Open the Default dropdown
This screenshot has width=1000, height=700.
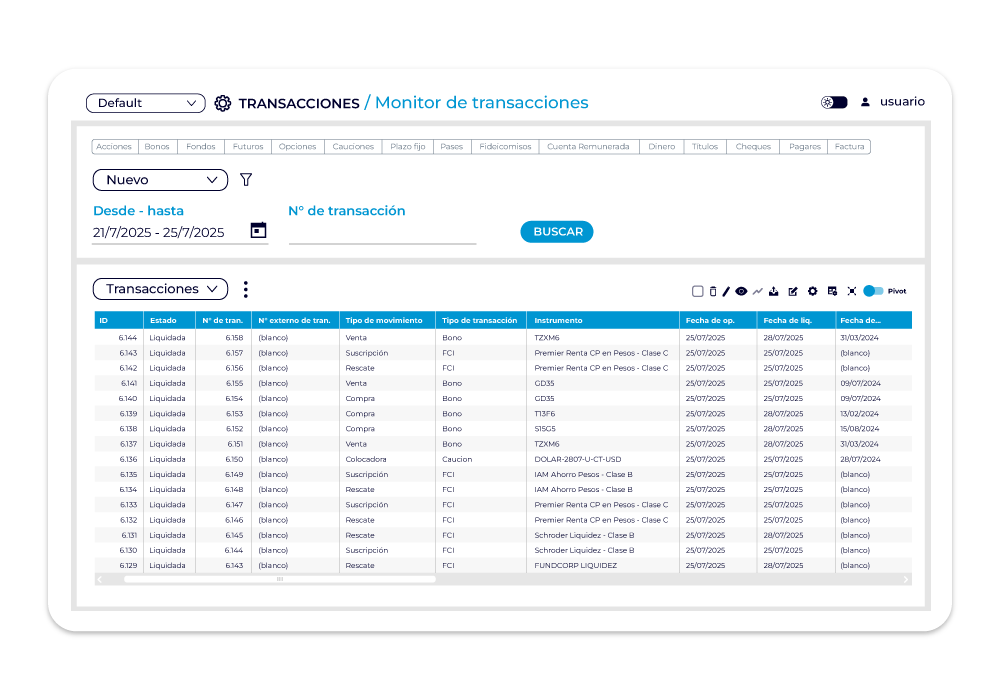tap(146, 103)
